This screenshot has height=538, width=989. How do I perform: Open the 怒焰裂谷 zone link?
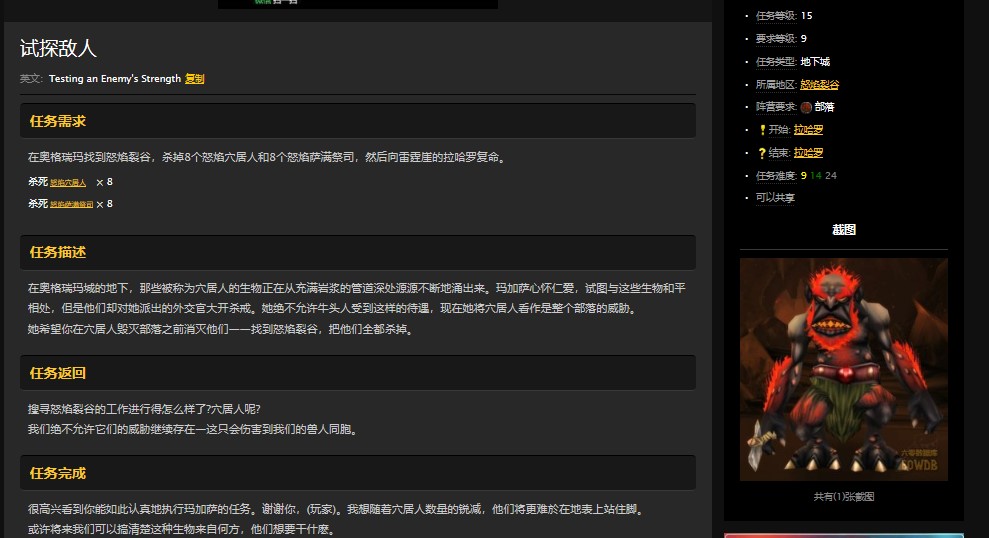coord(819,84)
